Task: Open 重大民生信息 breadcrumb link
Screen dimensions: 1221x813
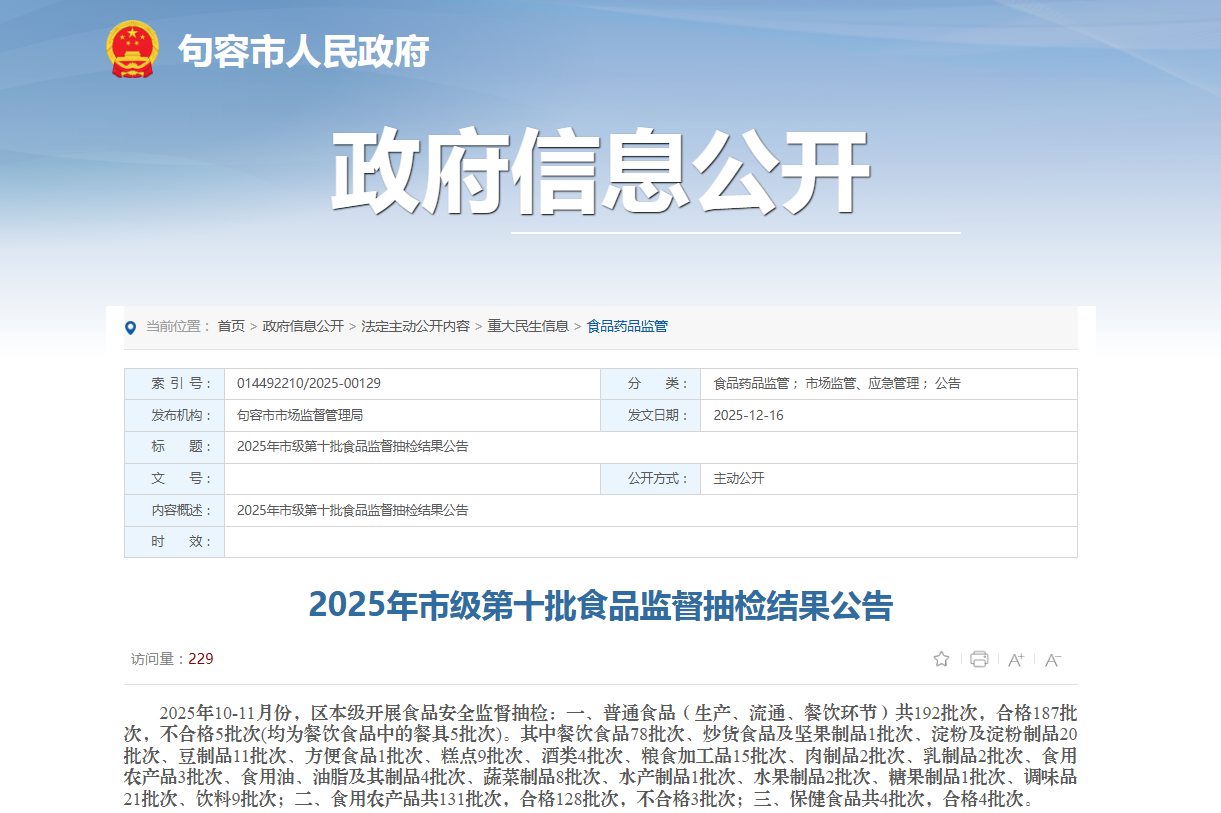Action: tap(528, 326)
